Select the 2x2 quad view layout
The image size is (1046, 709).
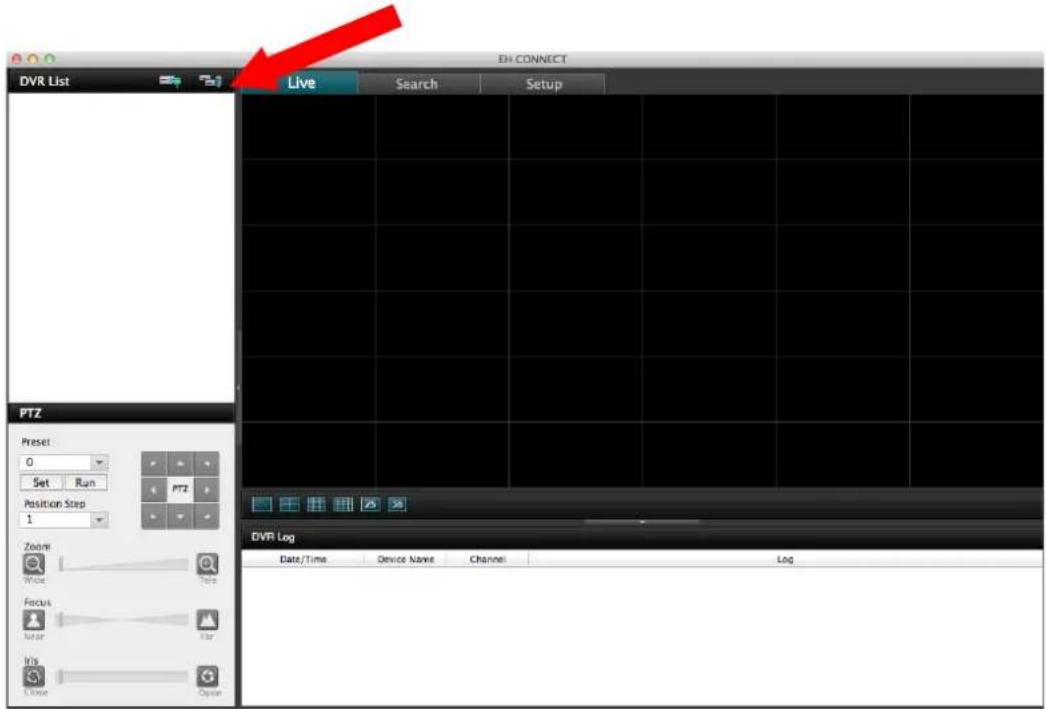click(x=289, y=505)
